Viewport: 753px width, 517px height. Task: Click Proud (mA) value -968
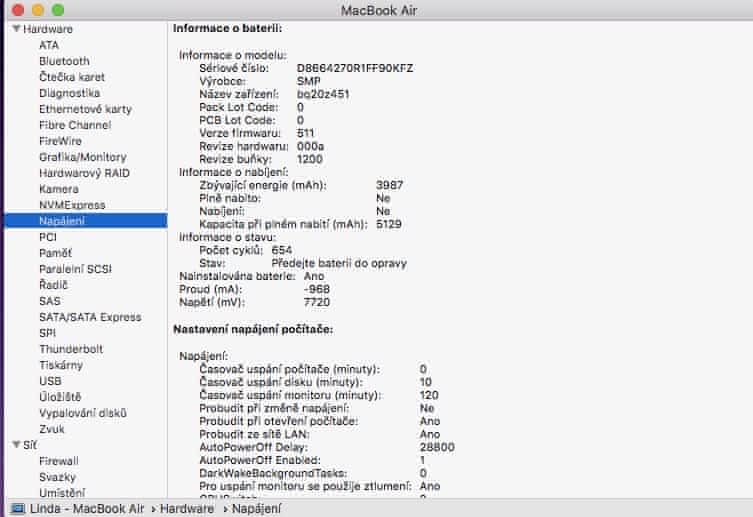coord(317,289)
